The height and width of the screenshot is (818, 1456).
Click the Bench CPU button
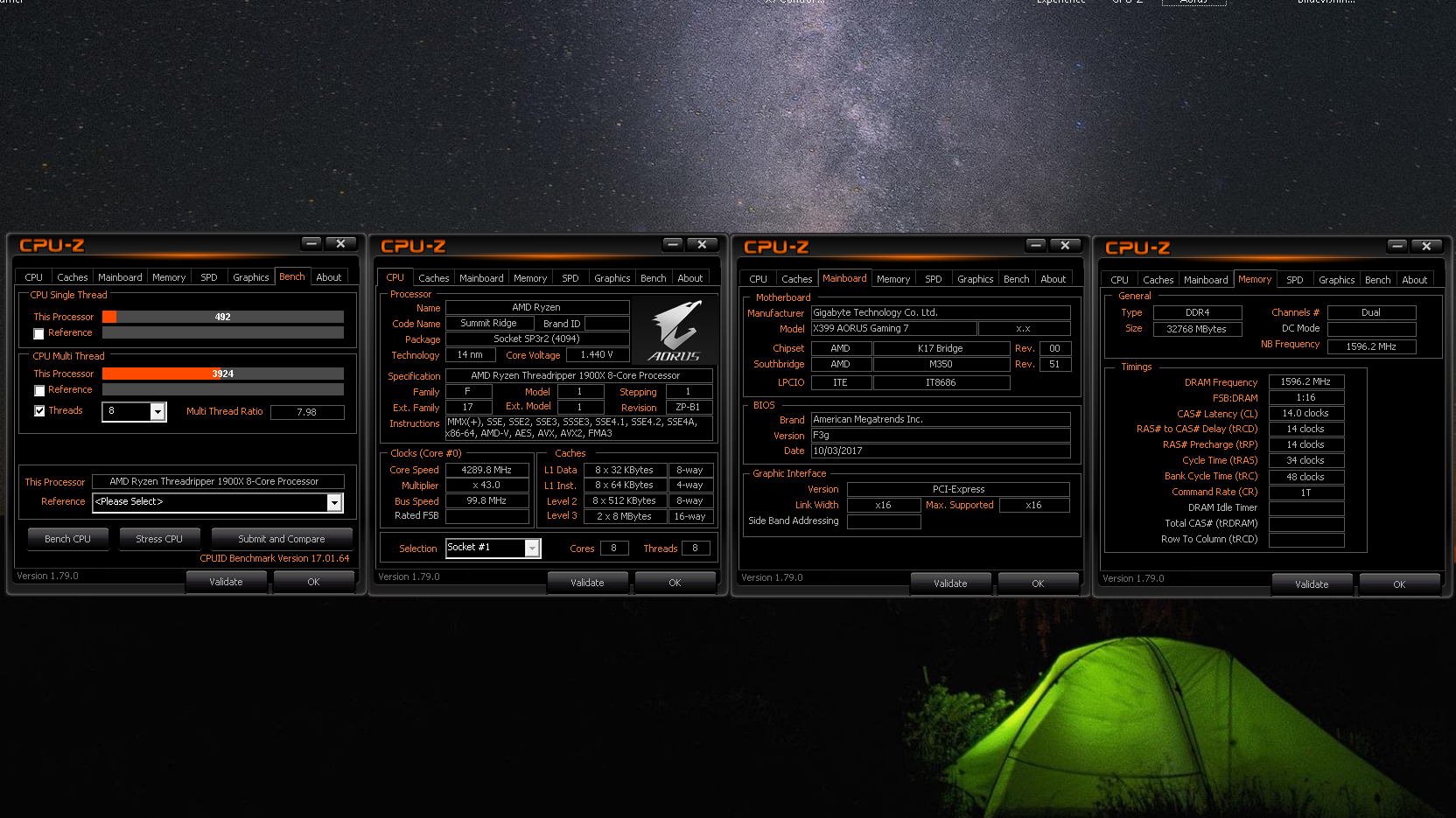coord(68,539)
